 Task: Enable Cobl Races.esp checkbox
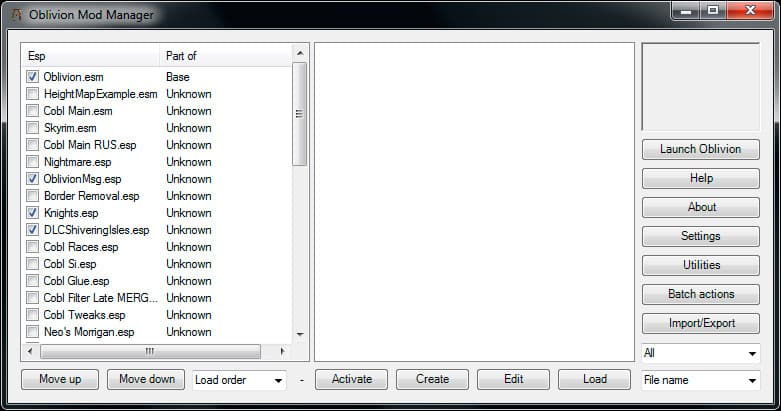(x=32, y=247)
